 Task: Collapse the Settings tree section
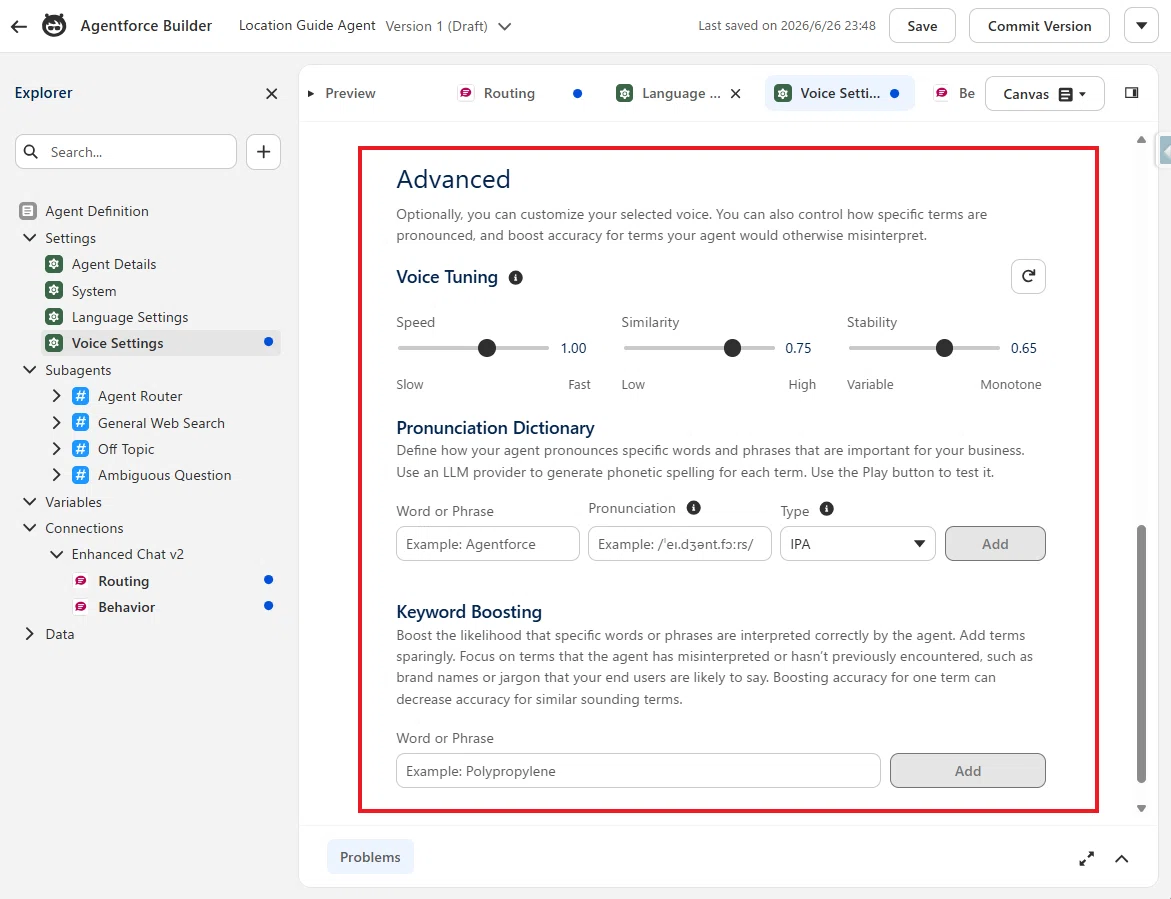[x=30, y=237]
